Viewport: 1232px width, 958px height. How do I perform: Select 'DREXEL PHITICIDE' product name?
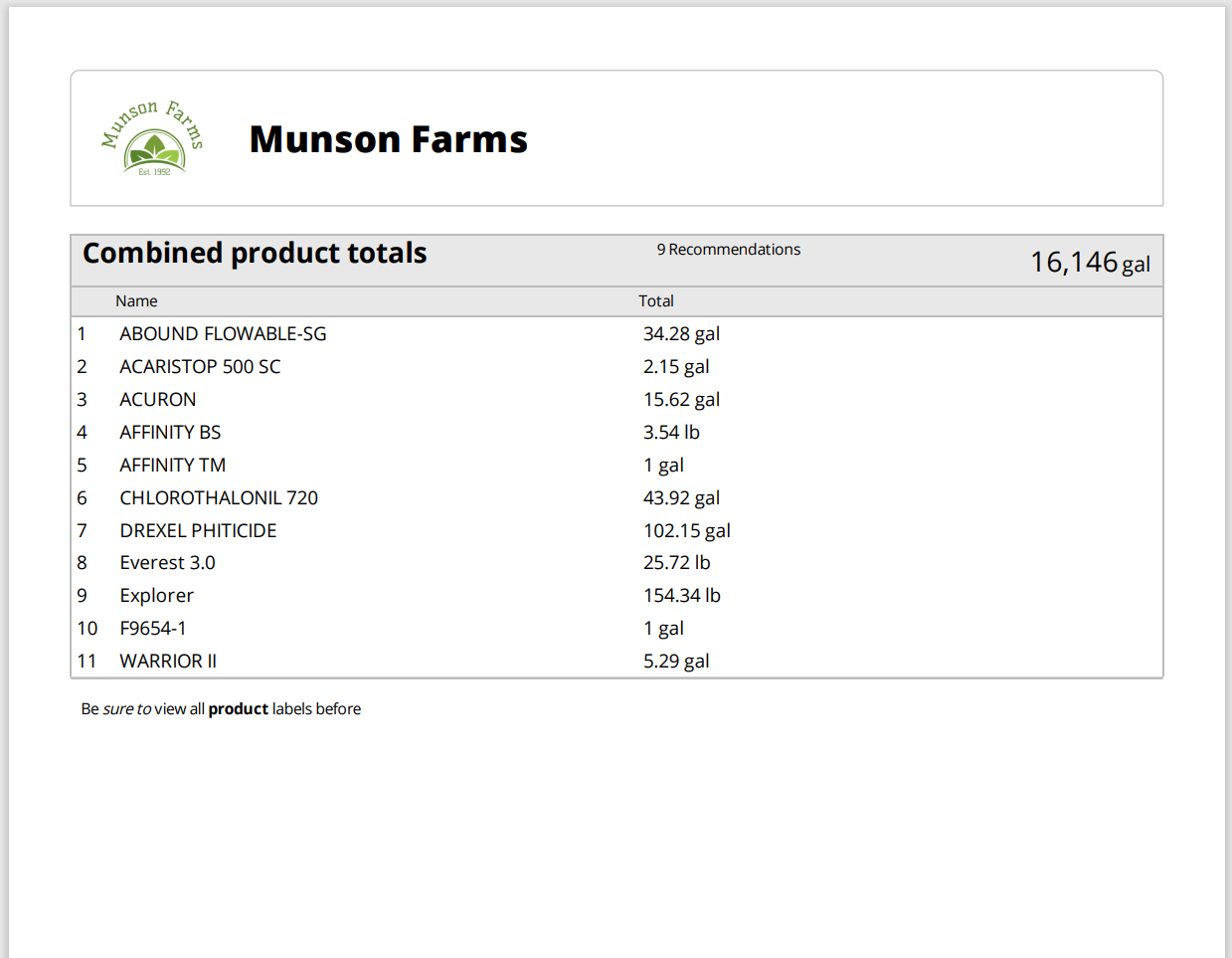(x=198, y=531)
